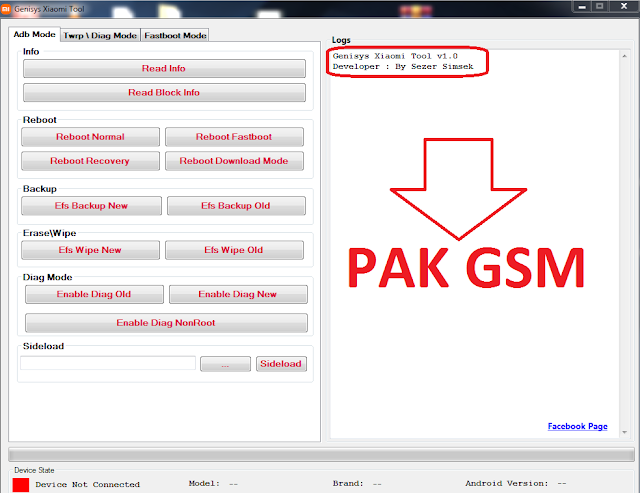
Task: Focus the Sideload file path field
Action: [108, 363]
